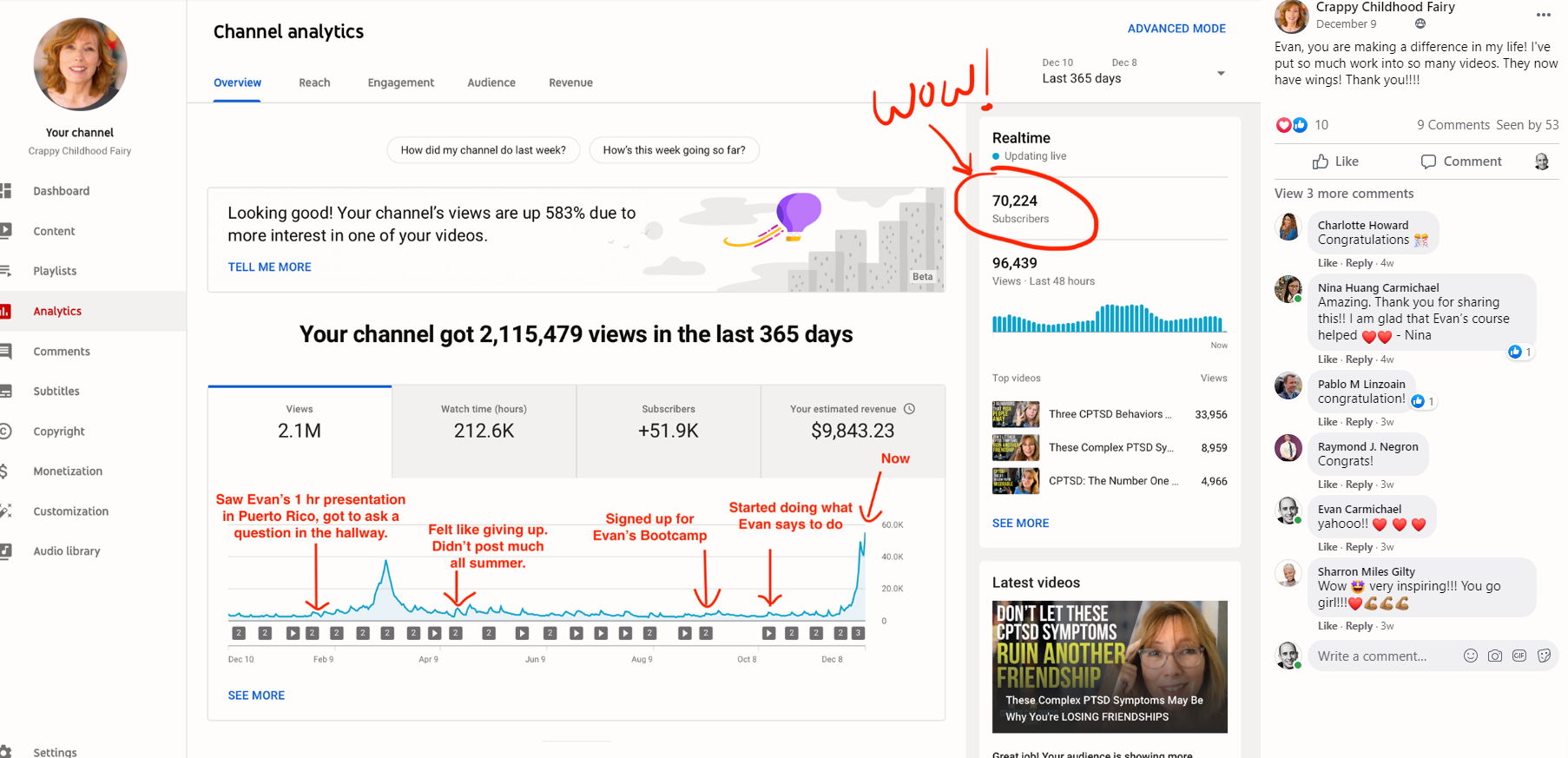
Task: Click TELL ME MORE on the insight card
Action: (269, 267)
